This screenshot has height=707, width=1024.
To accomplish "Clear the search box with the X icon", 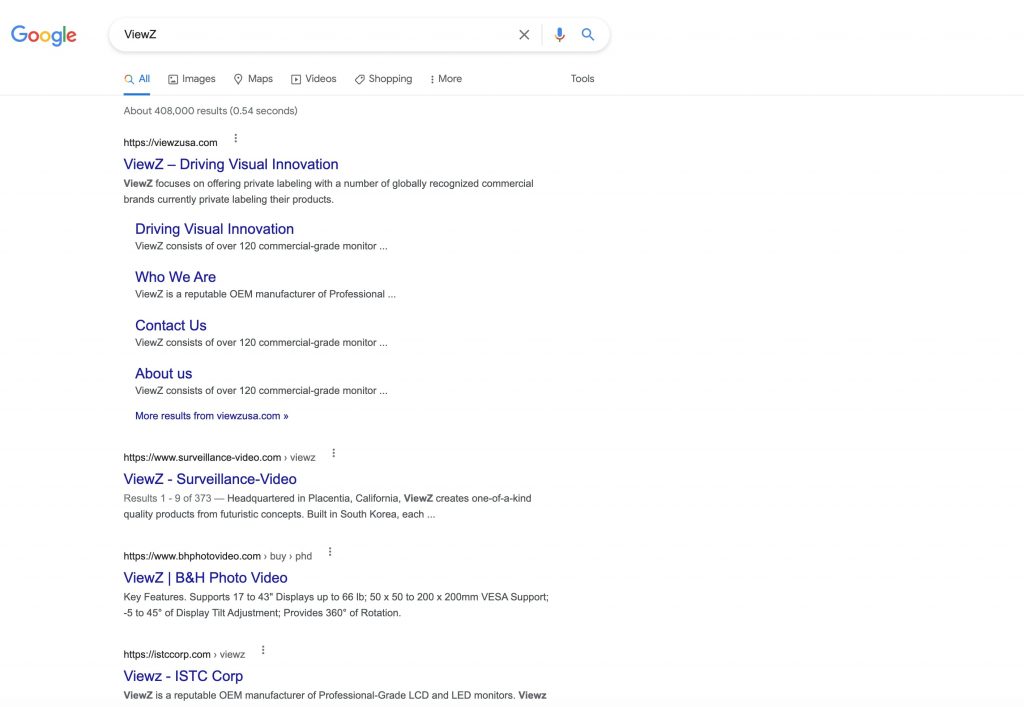I will pos(524,35).
